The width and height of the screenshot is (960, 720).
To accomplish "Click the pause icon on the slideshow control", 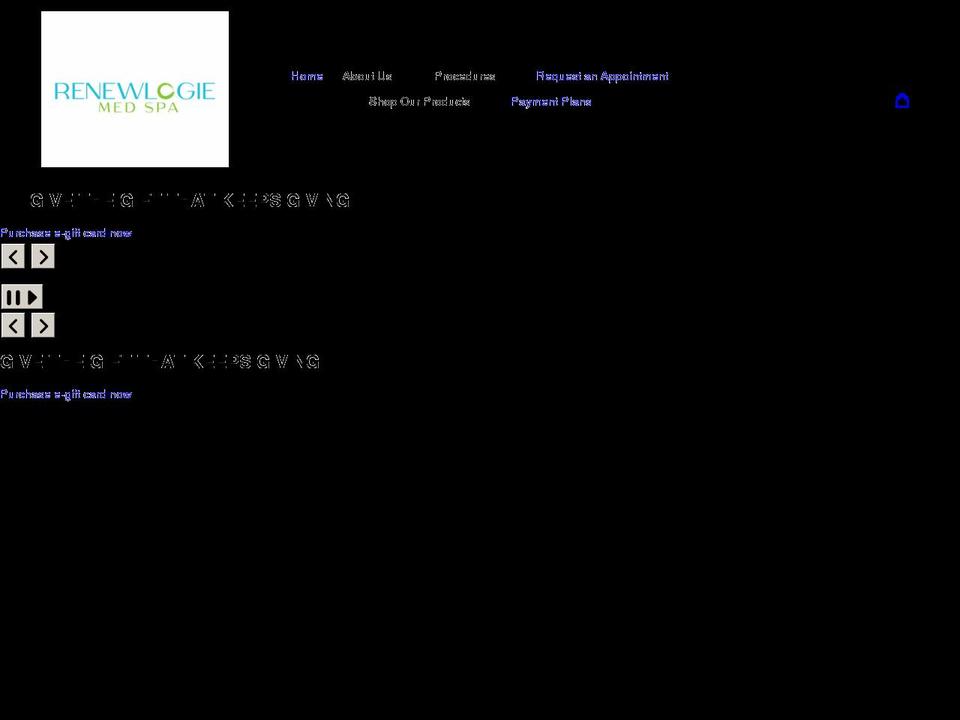I will pyautogui.click(x=14, y=297).
